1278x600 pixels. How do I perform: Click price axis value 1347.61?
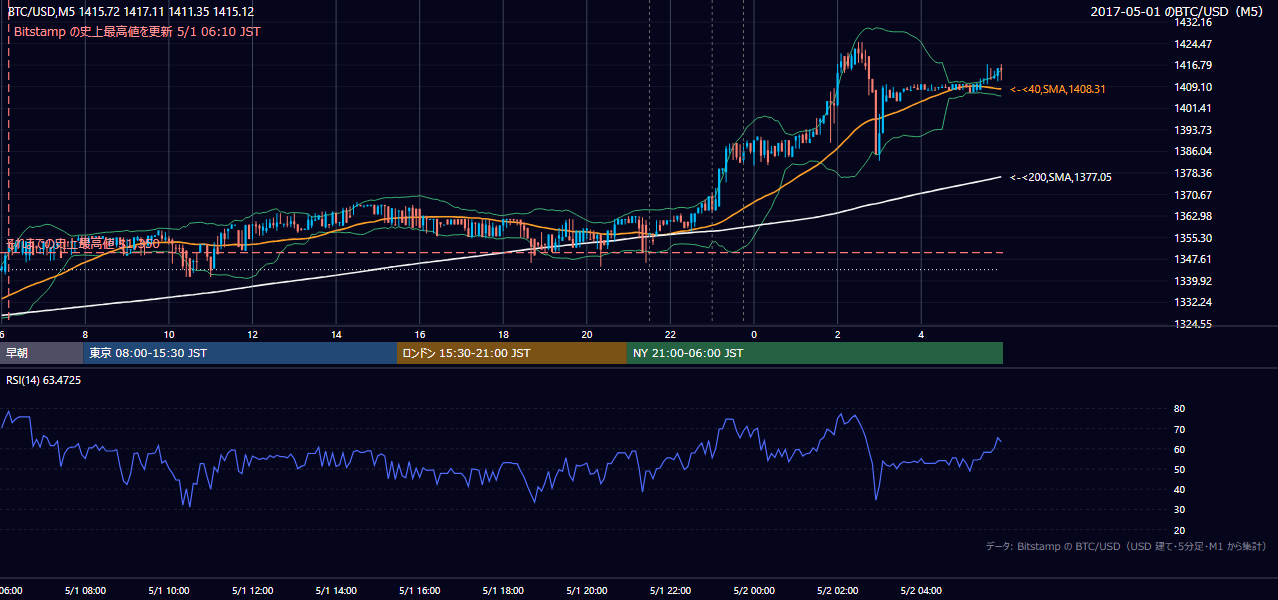(x=1192, y=259)
